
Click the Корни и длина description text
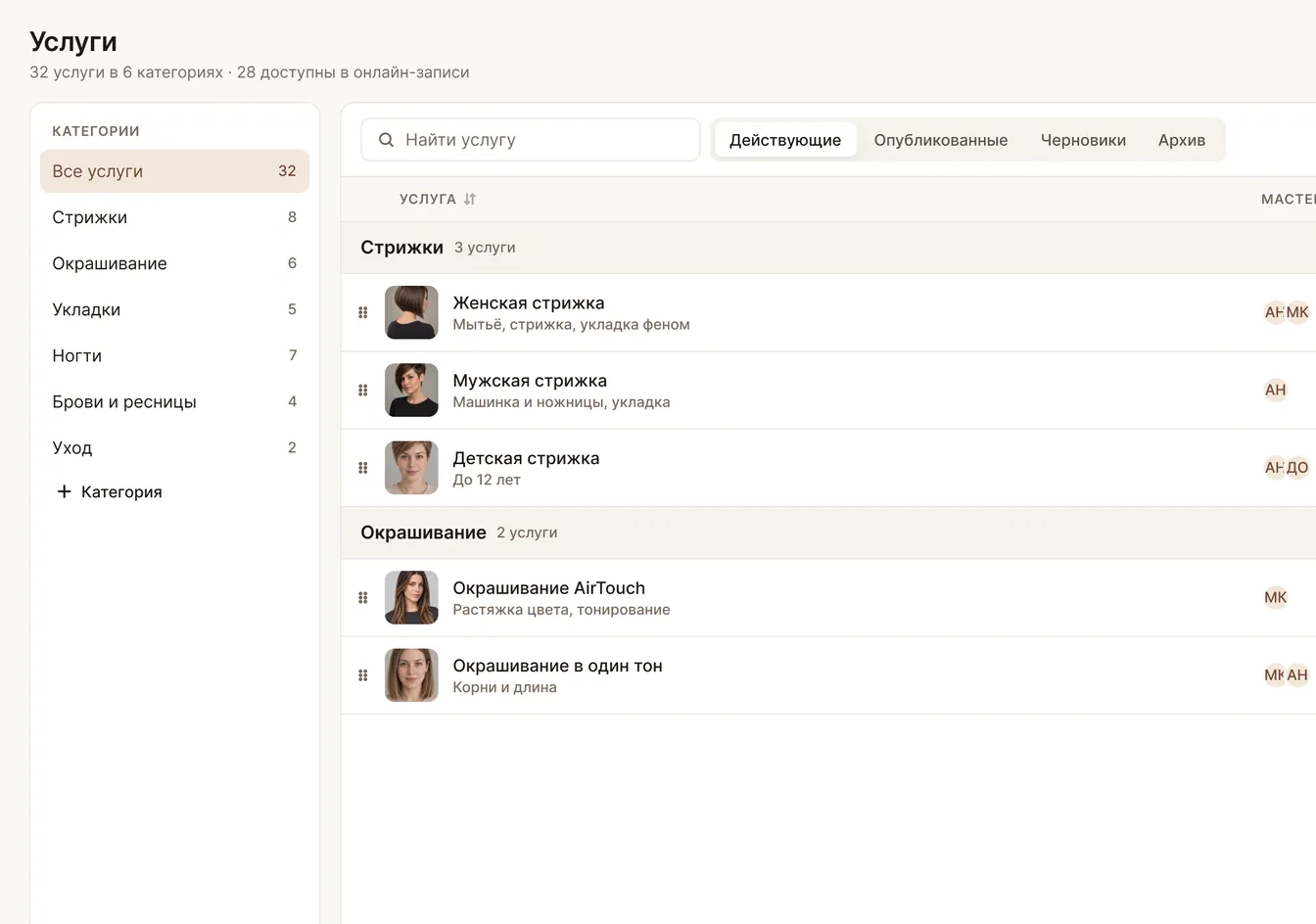pyautogui.click(x=504, y=687)
